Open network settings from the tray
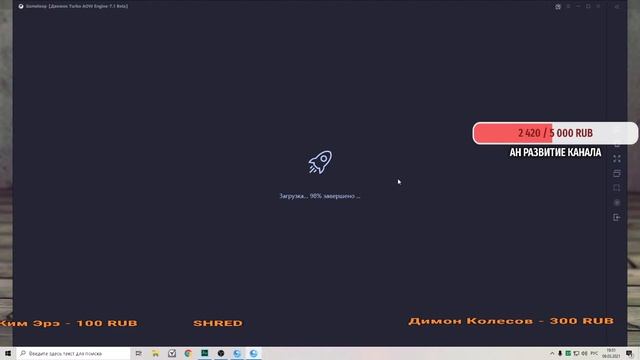 click(x=576, y=353)
